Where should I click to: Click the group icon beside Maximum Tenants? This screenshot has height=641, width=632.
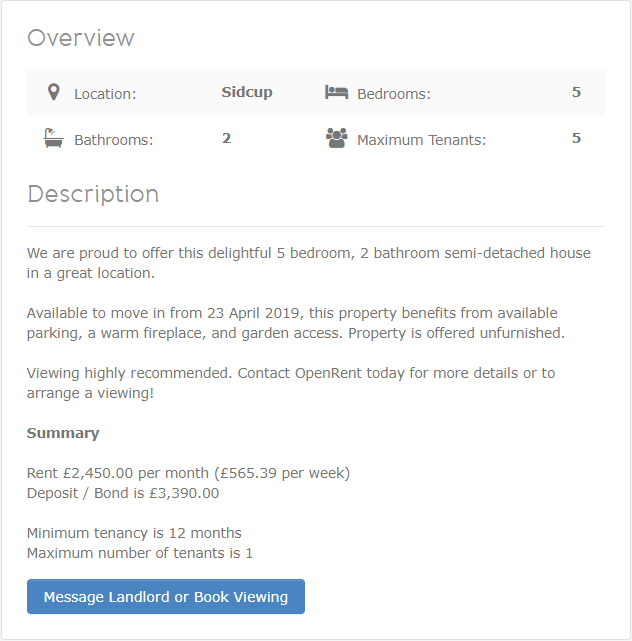coord(336,138)
